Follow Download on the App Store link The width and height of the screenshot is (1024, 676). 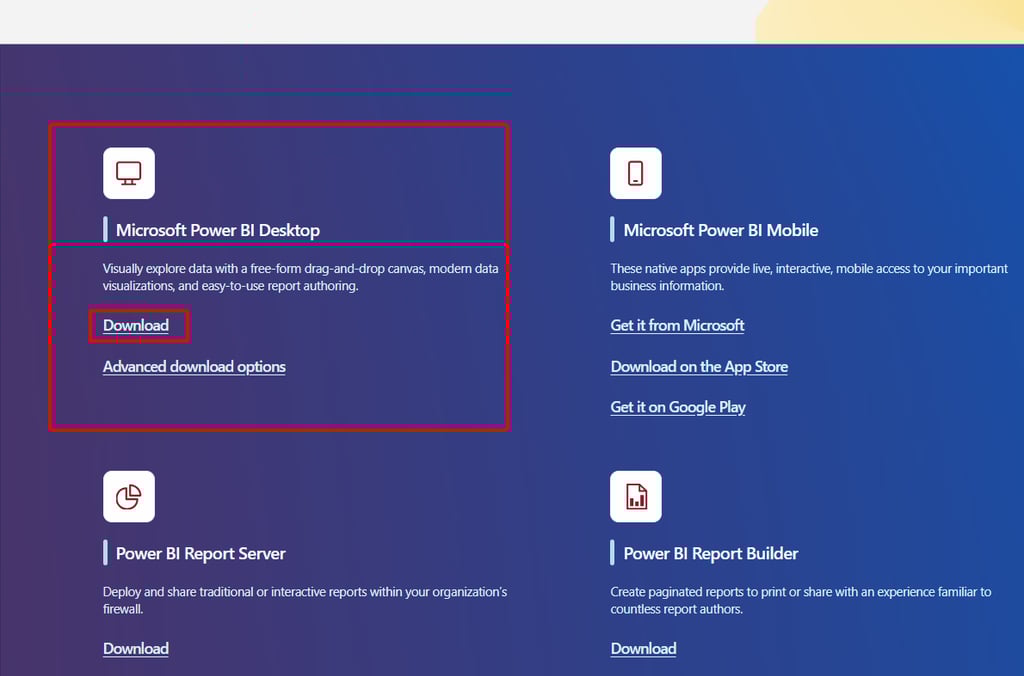coord(699,366)
